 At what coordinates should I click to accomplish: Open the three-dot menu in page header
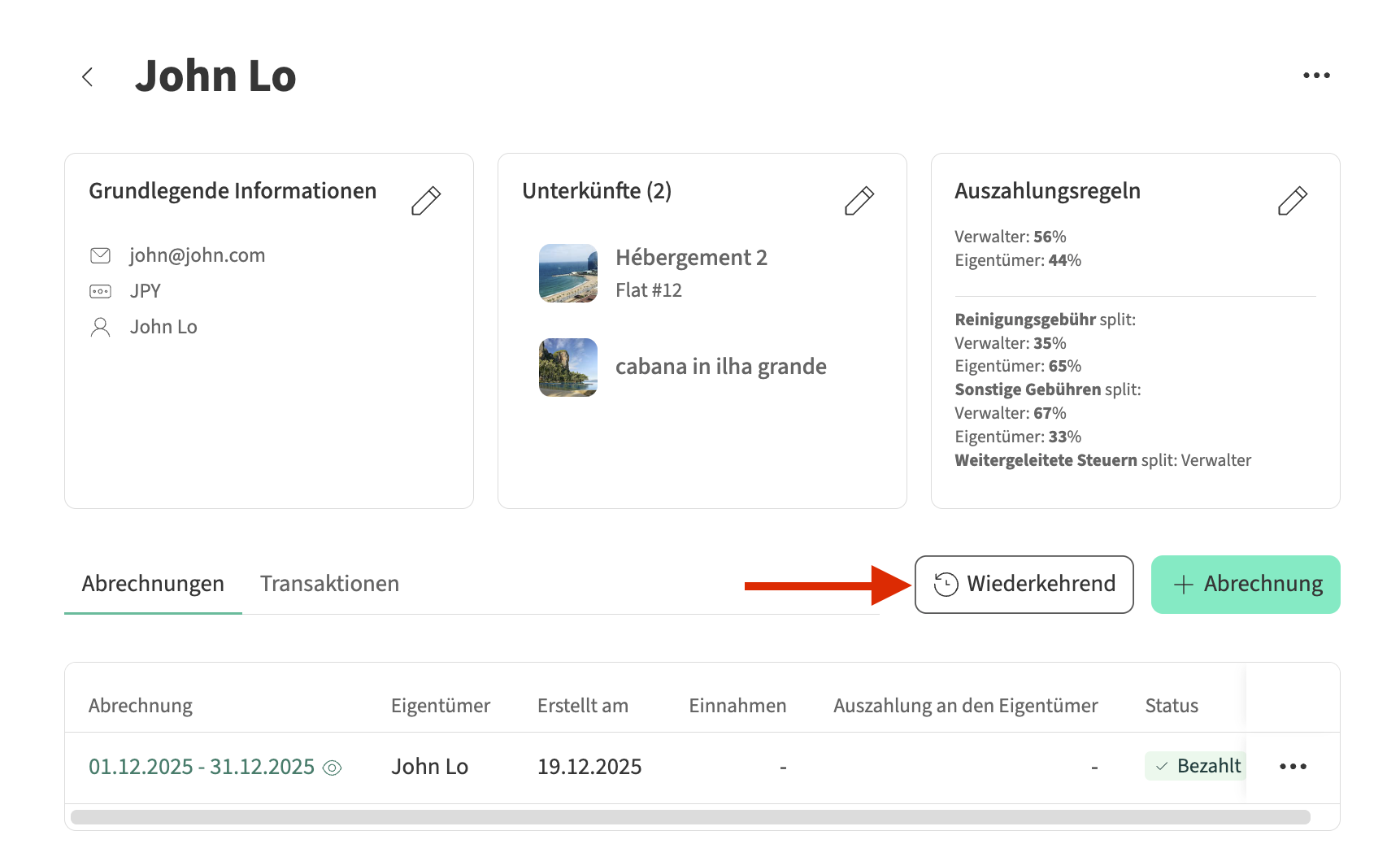(1315, 76)
